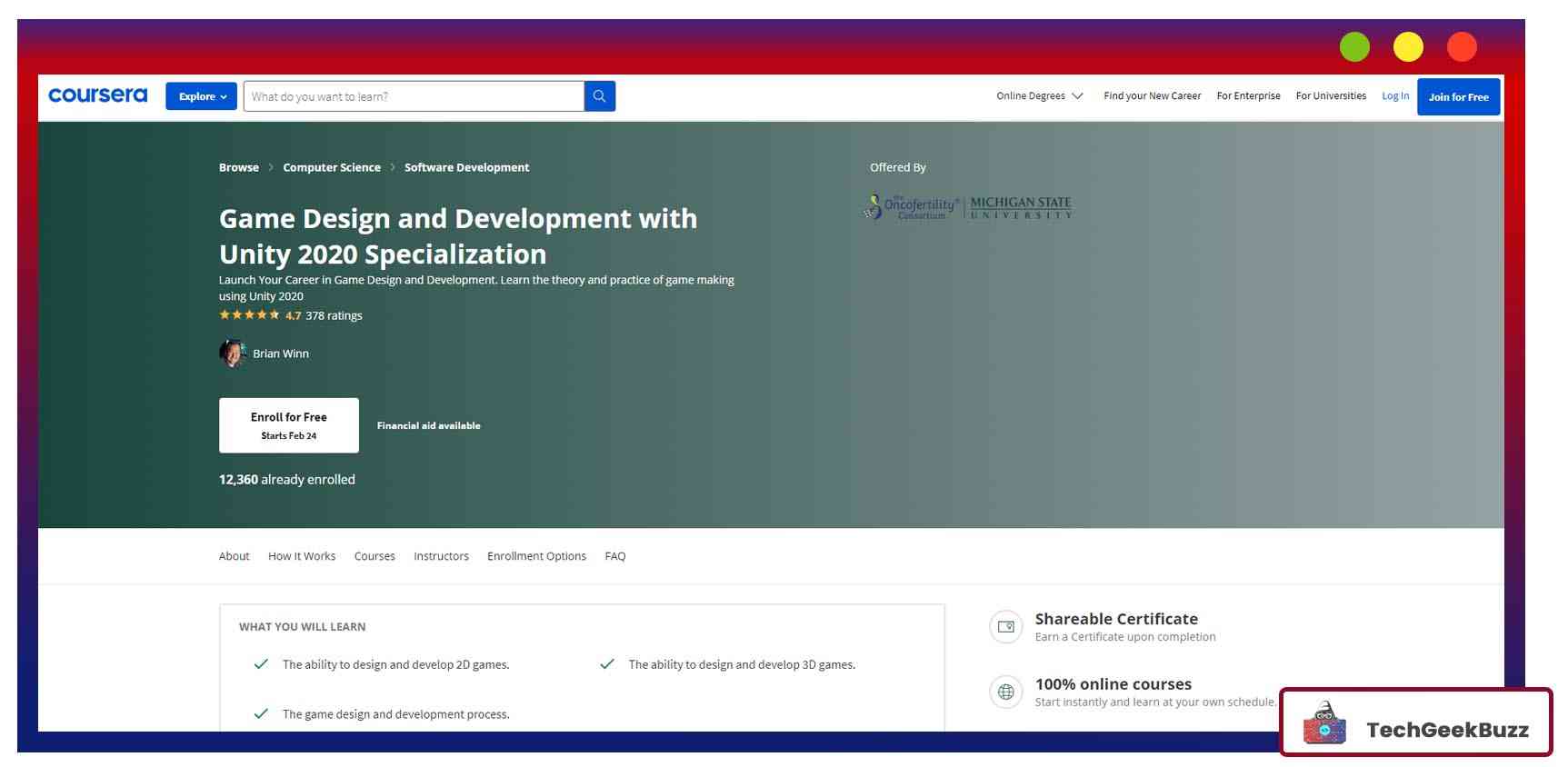Switch to the Instructors tab
The width and height of the screenshot is (1568, 767).
[441, 556]
